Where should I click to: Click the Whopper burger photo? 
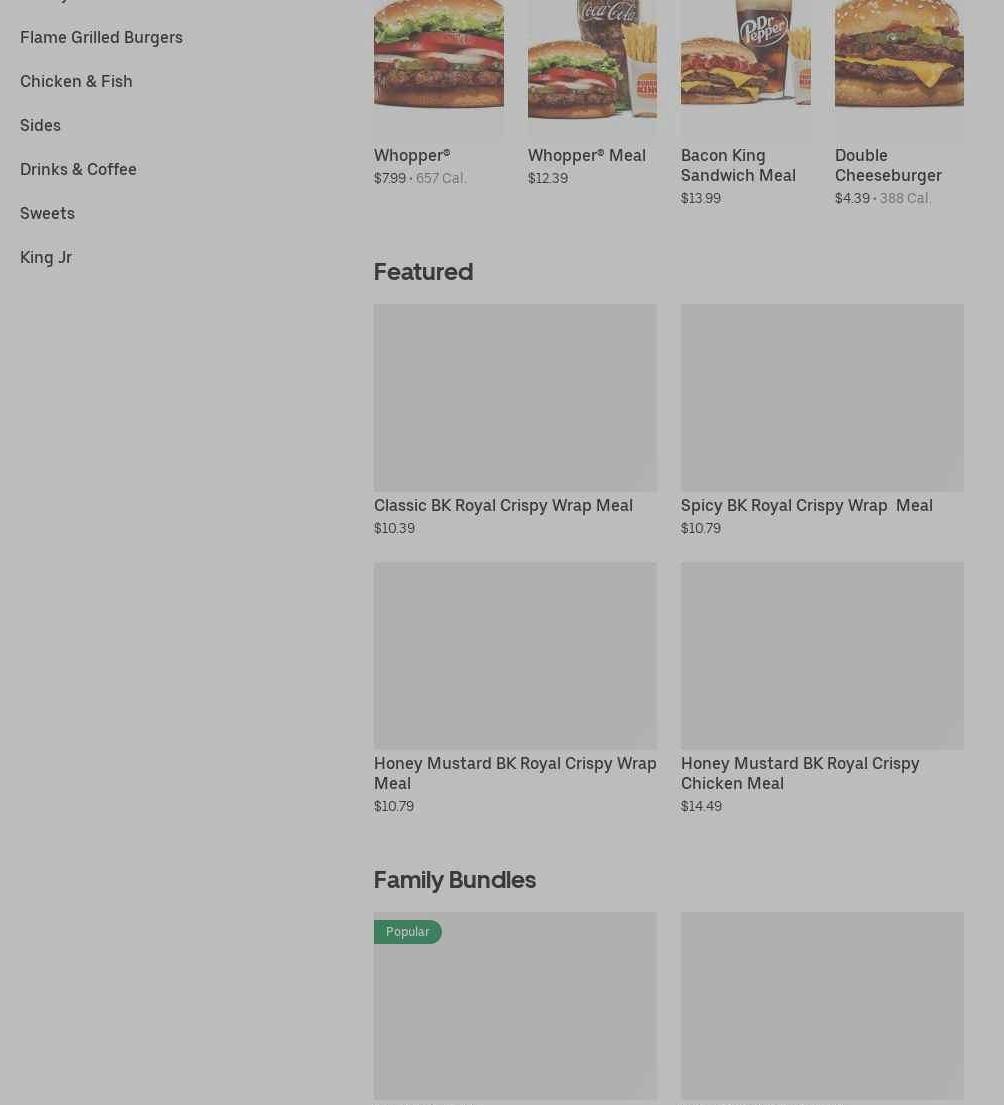point(439,67)
